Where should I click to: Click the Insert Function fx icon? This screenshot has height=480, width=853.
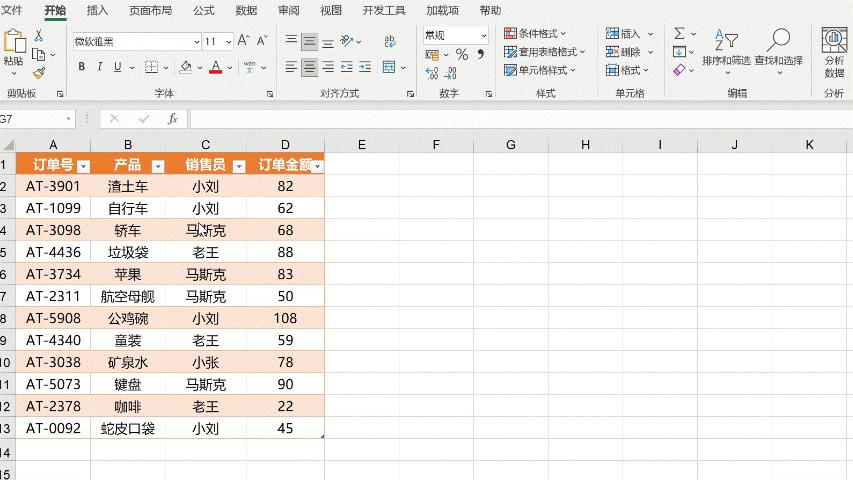(172, 119)
